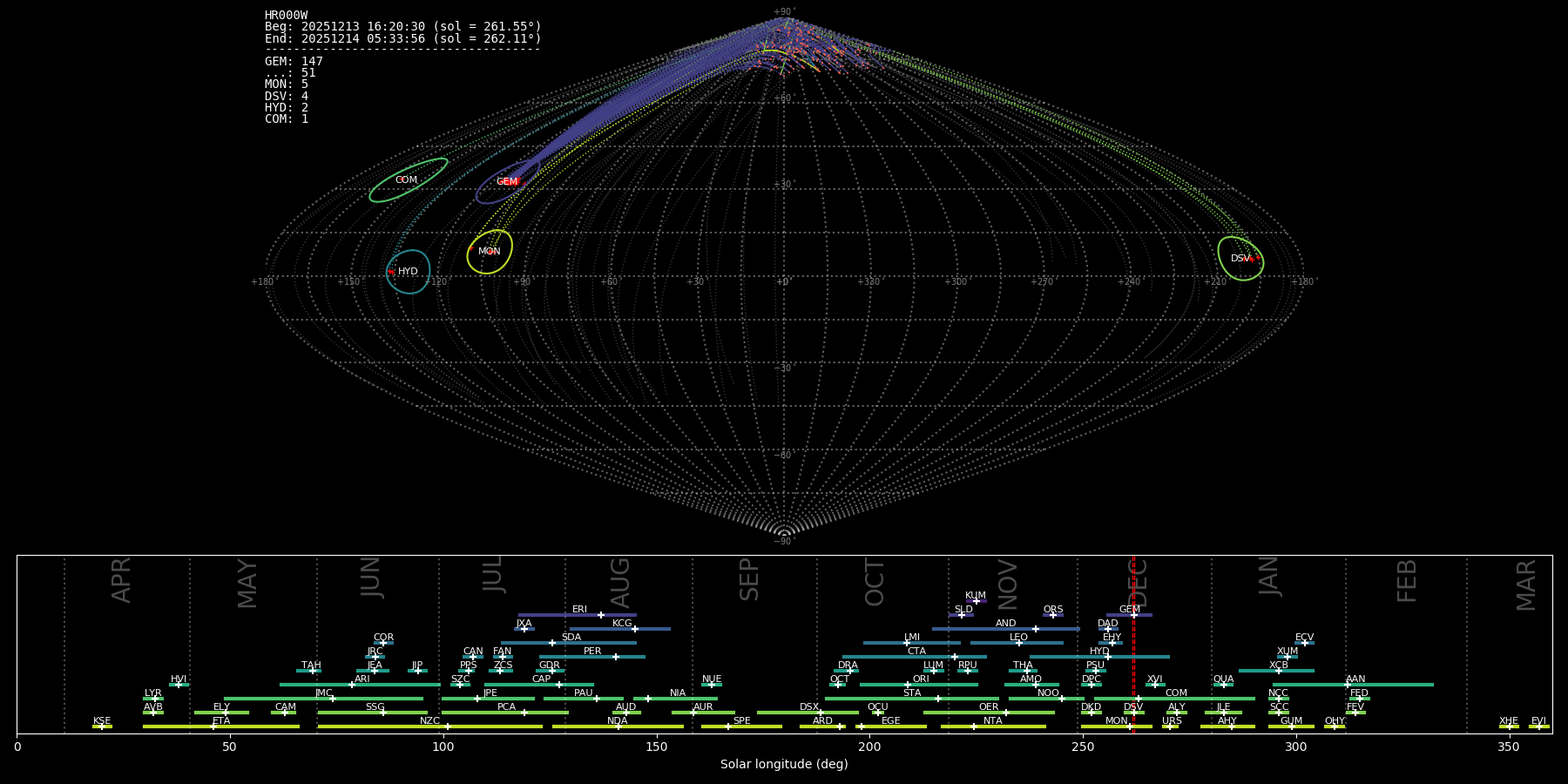Viewport: 1568px width, 784px height.
Task: Click the COM radiant ellipse on sky map
Action: point(408,180)
